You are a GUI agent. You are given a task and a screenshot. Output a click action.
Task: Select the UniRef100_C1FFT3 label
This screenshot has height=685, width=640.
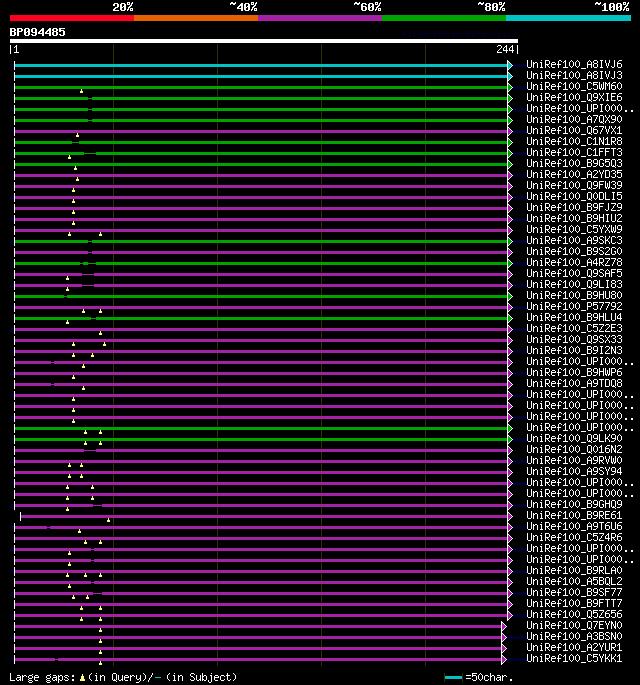[574, 152]
